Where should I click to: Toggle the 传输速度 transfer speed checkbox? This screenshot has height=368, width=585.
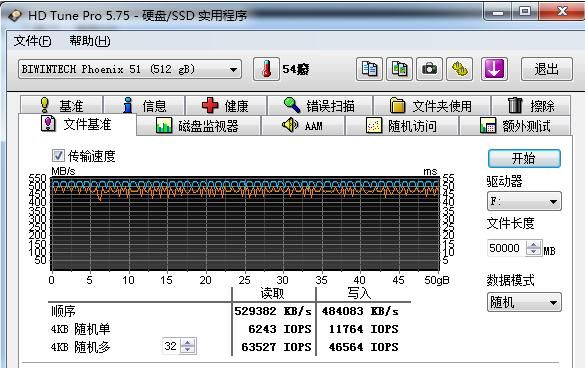pos(58,156)
